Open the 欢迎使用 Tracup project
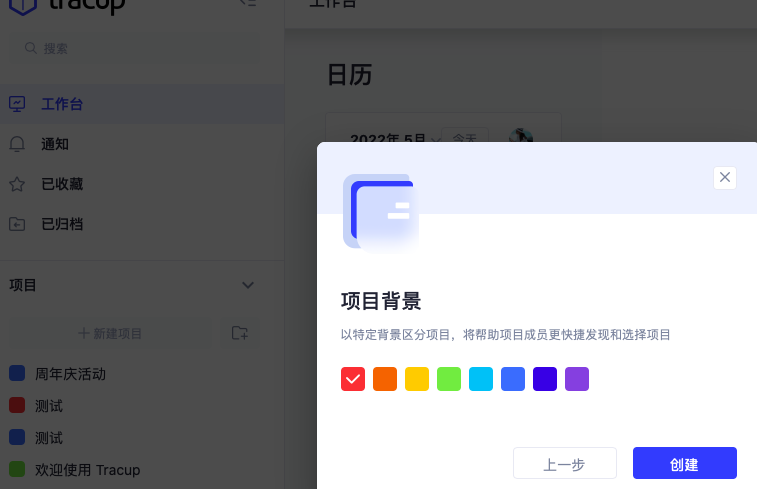Screen dimensions: 757x489 point(87,469)
